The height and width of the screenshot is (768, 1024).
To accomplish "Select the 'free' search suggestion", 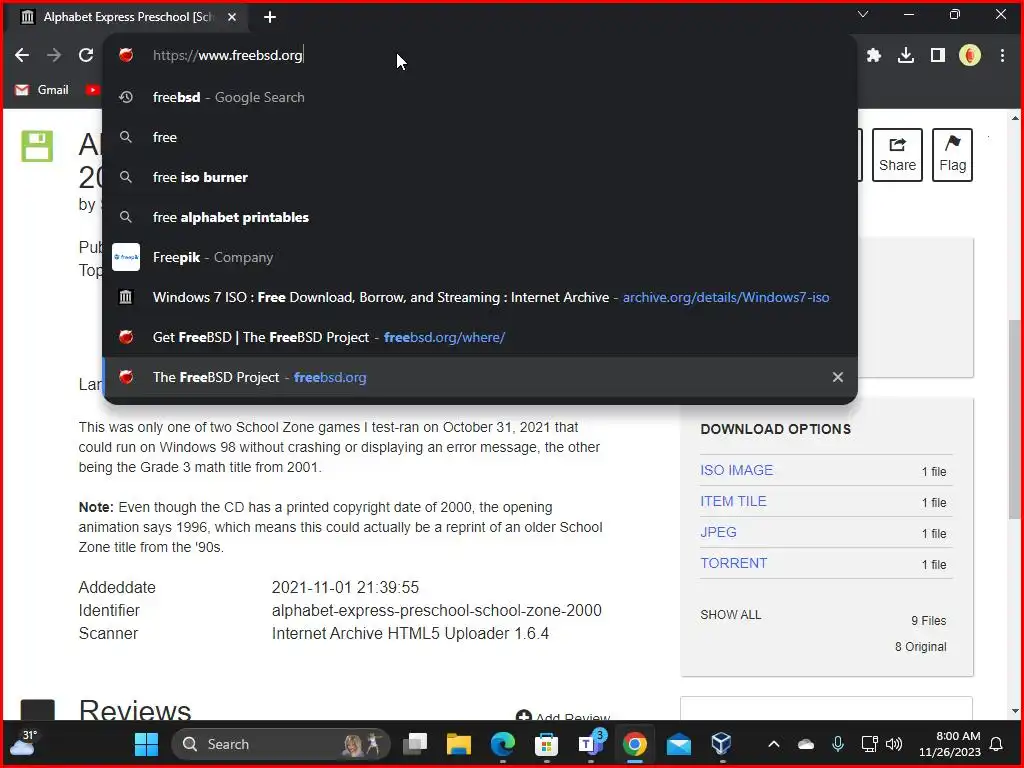I will pos(480,137).
